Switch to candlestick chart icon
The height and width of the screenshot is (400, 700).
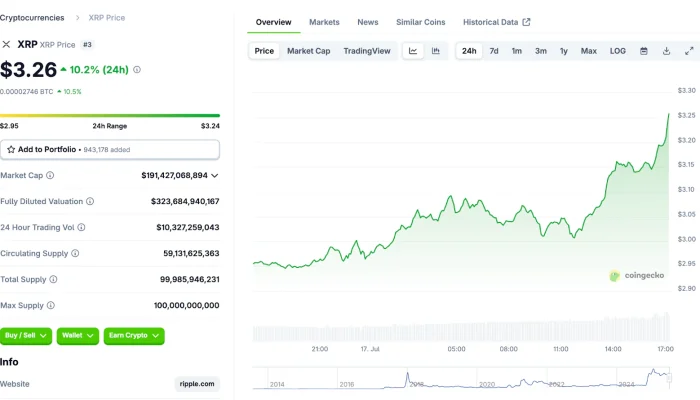(x=436, y=51)
